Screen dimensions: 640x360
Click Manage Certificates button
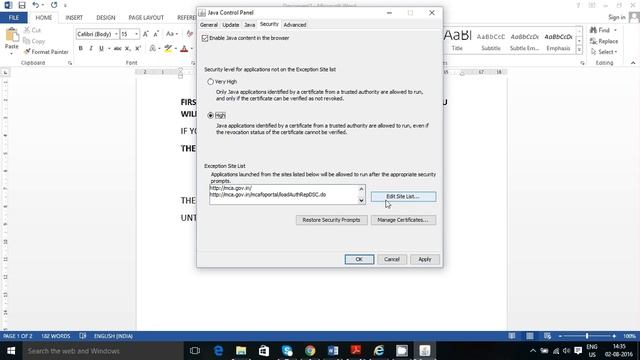(403, 220)
